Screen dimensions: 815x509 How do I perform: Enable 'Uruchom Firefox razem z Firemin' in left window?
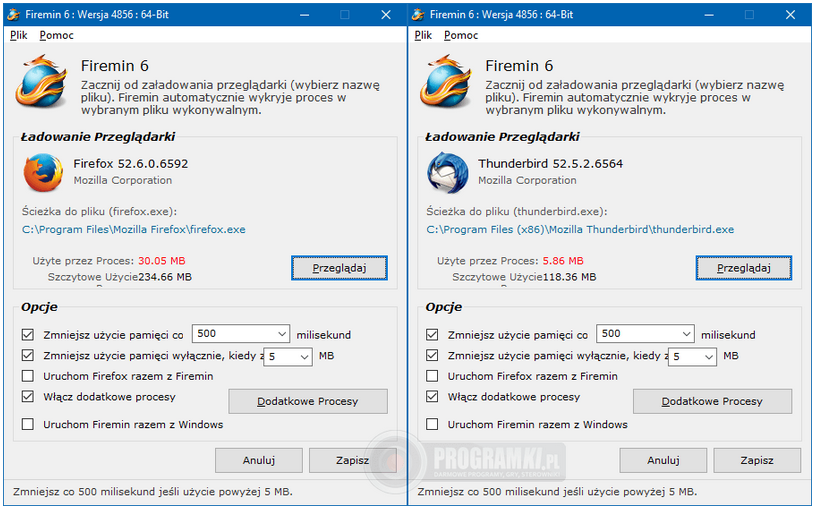point(28,376)
